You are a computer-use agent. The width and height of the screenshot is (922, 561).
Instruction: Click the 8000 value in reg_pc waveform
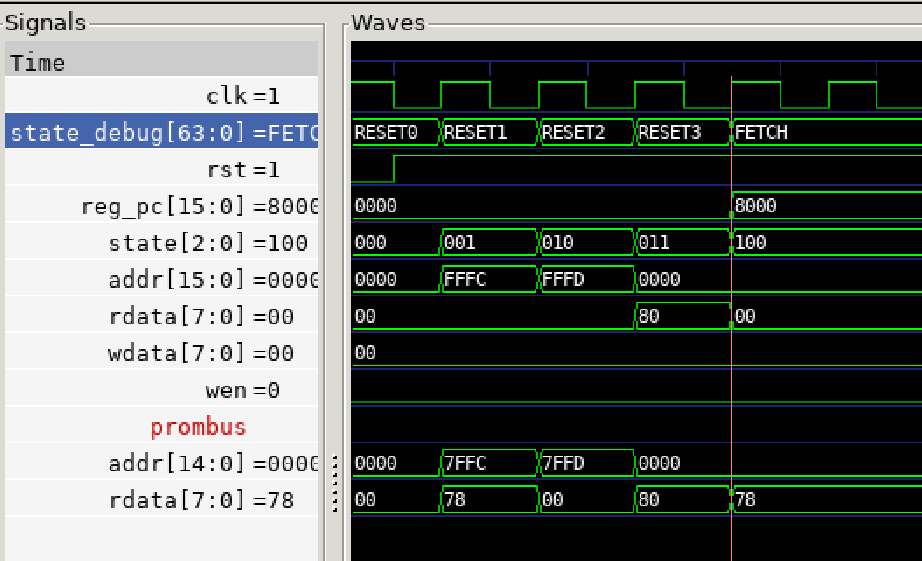coord(756,206)
